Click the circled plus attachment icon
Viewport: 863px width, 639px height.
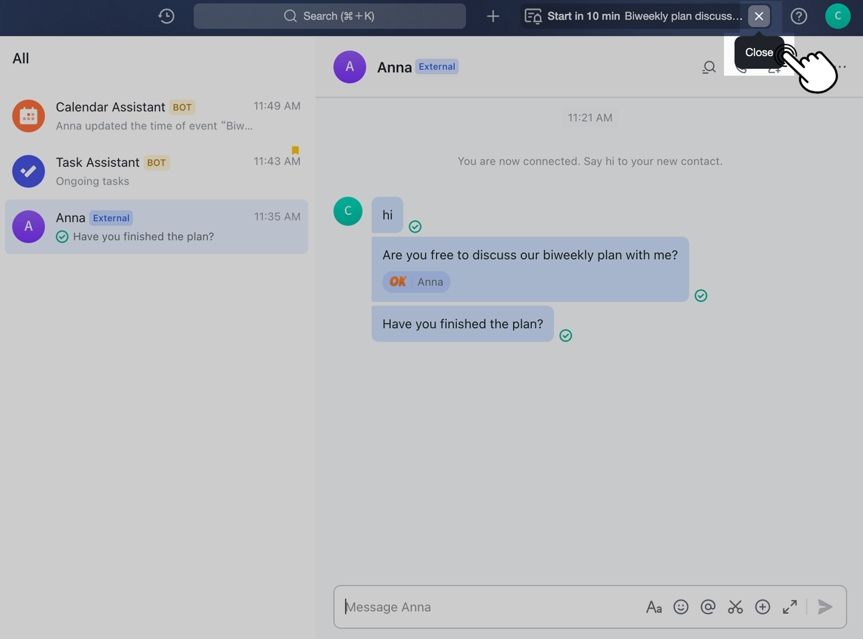pos(762,607)
